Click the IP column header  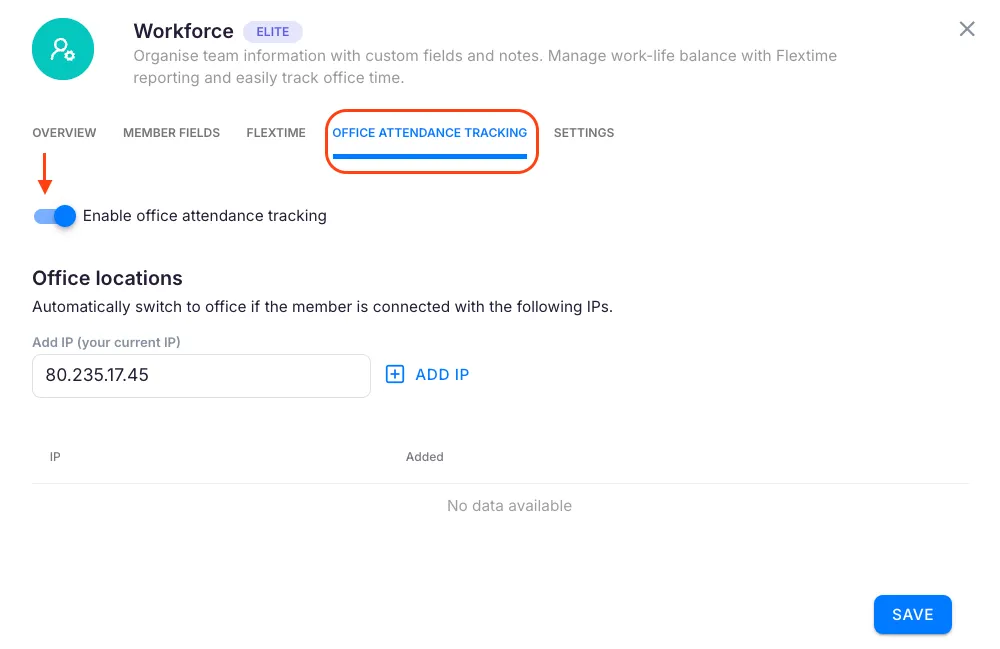56,457
